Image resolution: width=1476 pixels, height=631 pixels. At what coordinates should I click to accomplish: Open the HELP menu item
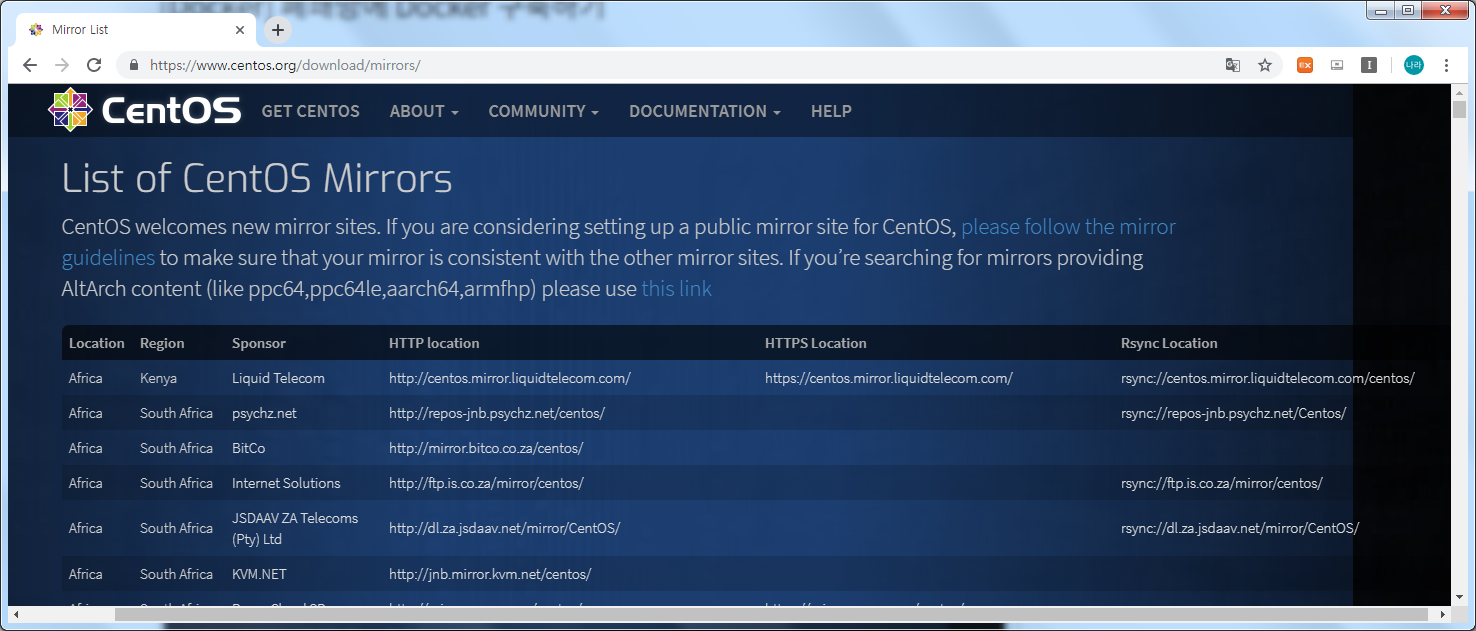pos(831,111)
